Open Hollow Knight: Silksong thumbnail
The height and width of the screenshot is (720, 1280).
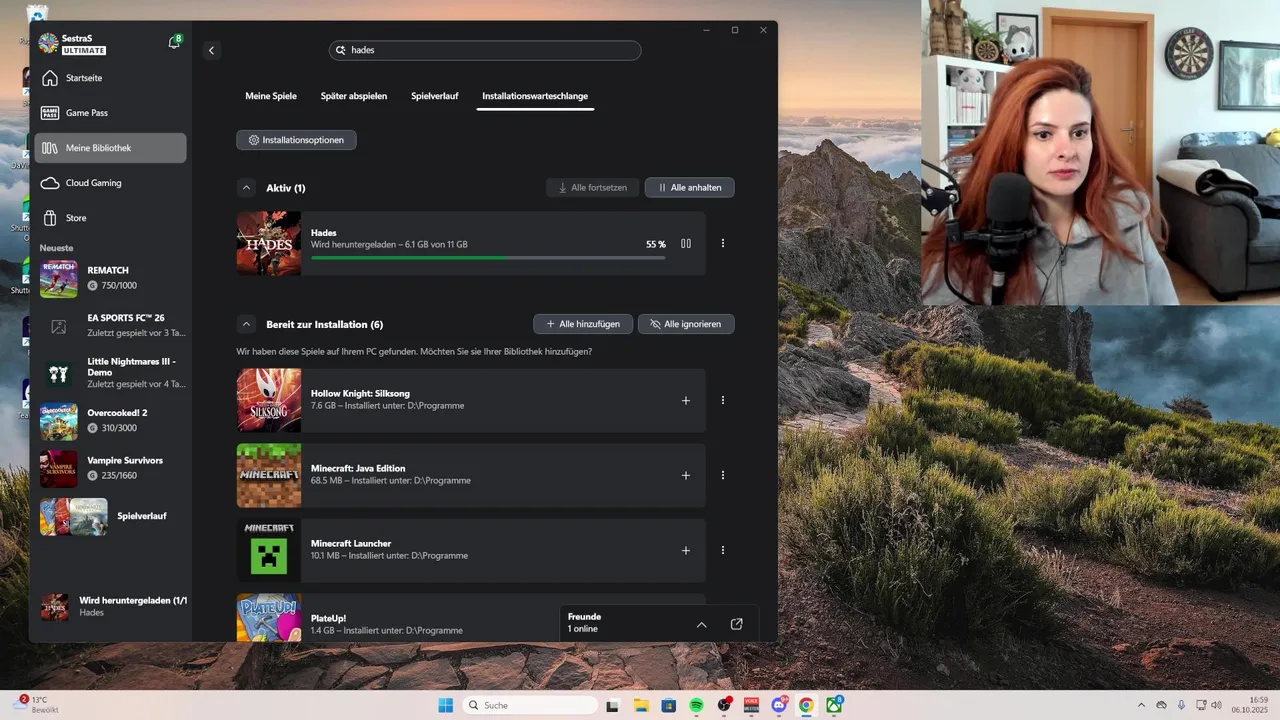[x=269, y=400]
